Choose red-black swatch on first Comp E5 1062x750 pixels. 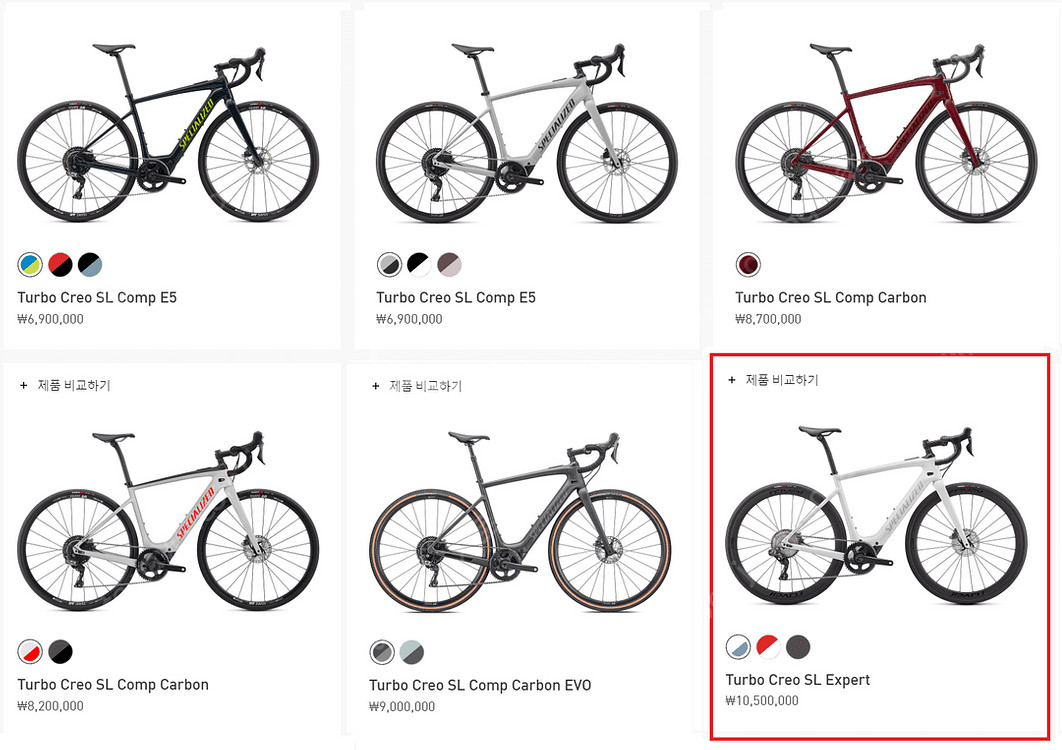pyautogui.click(x=60, y=264)
